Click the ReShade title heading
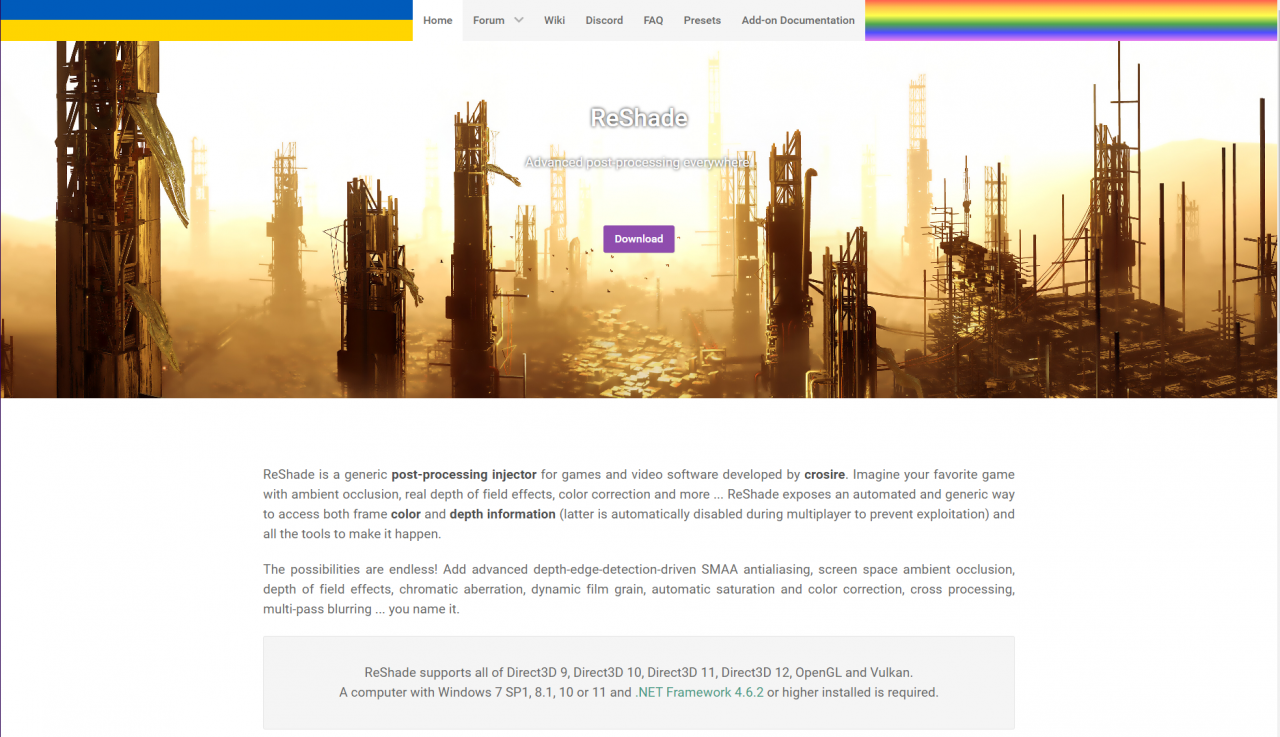This screenshot has height=737, width=1280. pos(639,118)
